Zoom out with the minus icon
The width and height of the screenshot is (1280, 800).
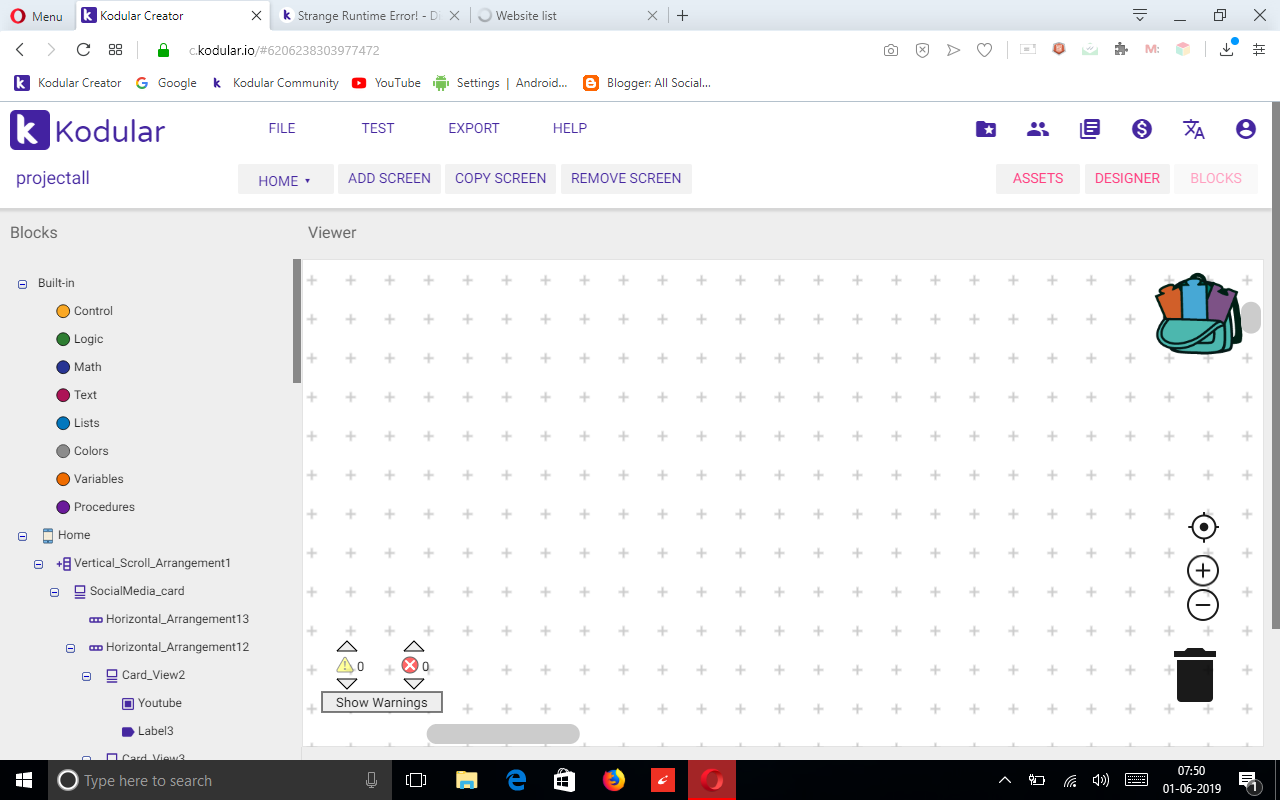tap(1203, 605)
